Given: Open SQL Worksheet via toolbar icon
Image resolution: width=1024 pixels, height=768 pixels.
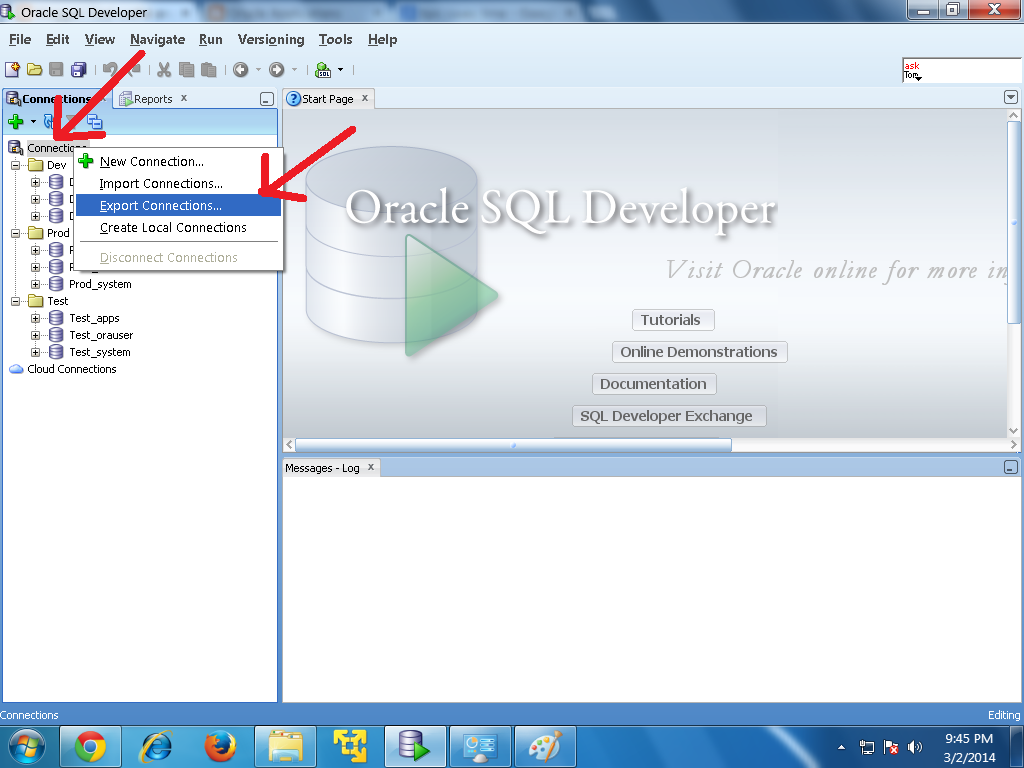Looking at the screenshot, I should point(323,69).
